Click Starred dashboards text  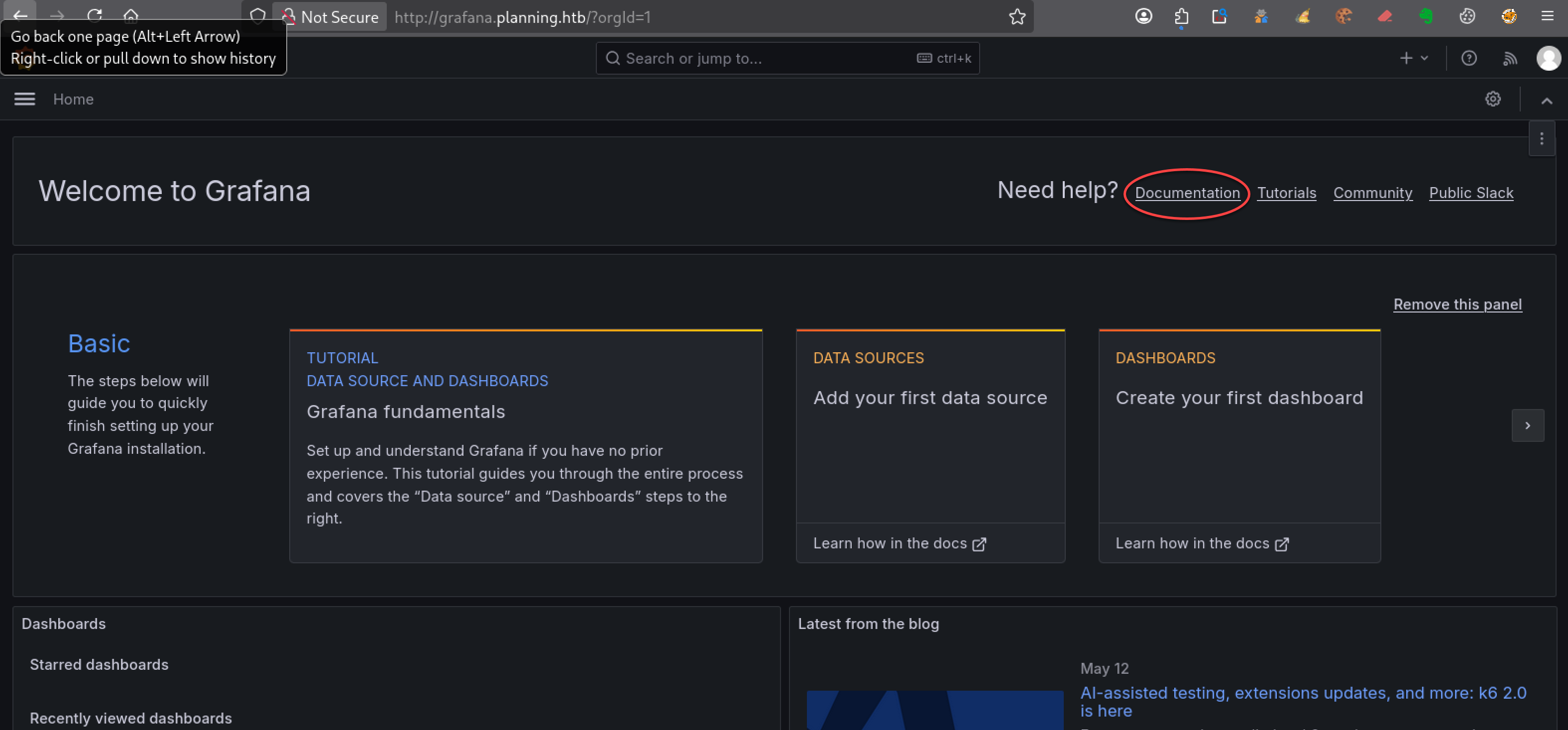(99, 664)
